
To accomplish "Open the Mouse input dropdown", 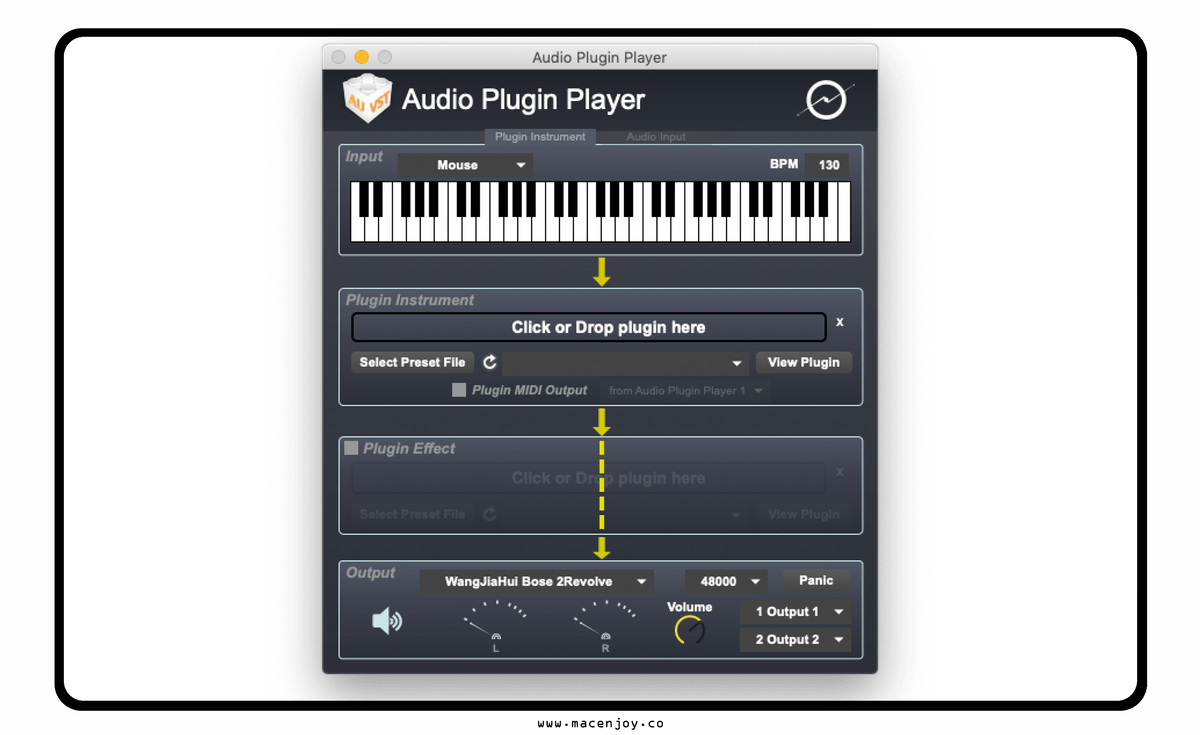I will coord(466,165).
